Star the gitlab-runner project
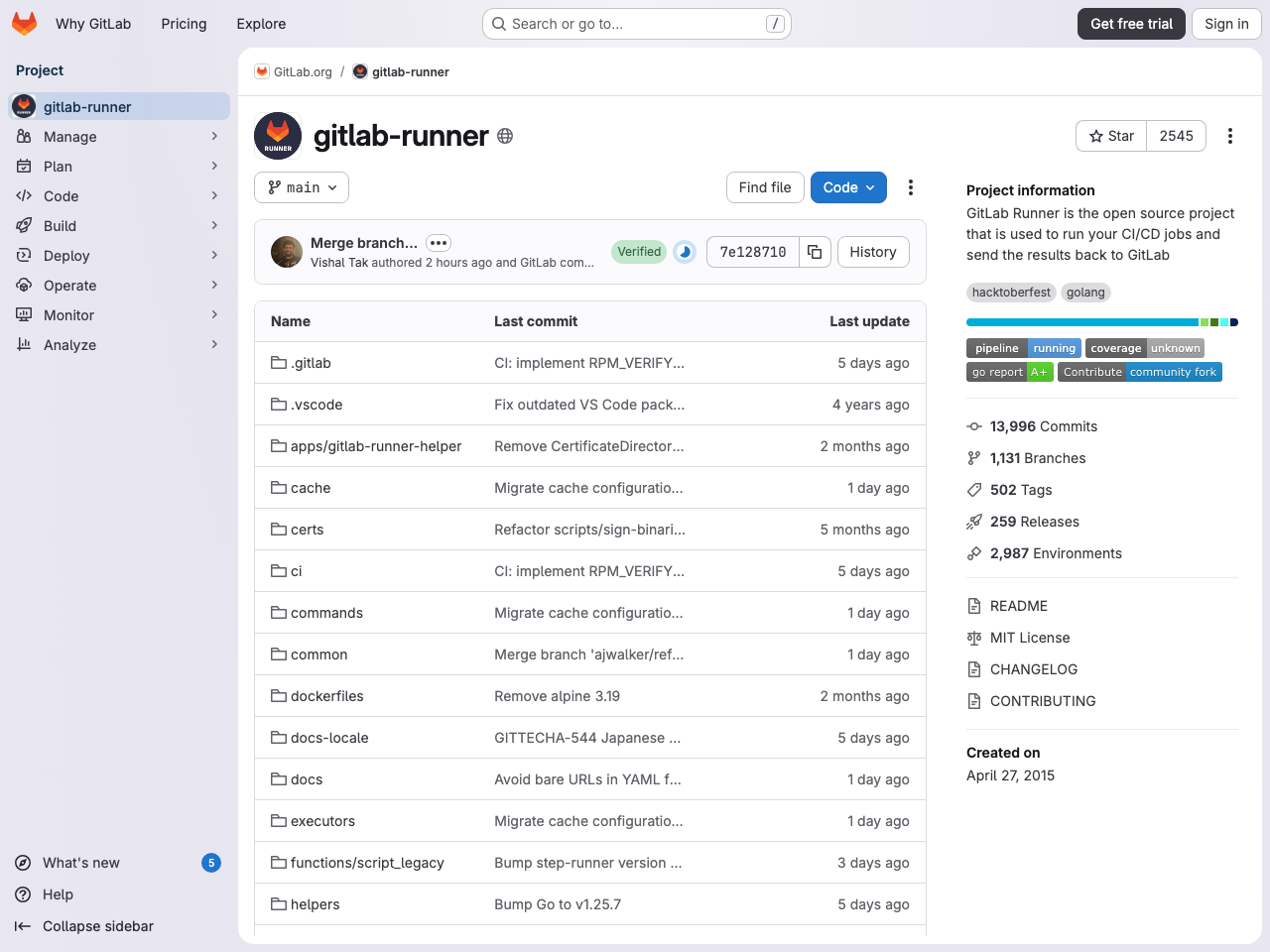The image size is (1270, 952). click(1110, 136)
